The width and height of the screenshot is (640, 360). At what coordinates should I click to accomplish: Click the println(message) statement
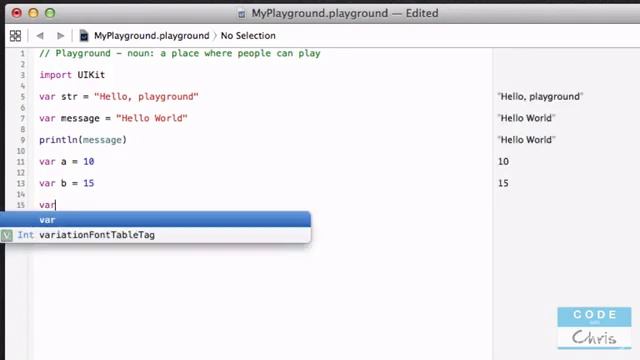[83, 140]
